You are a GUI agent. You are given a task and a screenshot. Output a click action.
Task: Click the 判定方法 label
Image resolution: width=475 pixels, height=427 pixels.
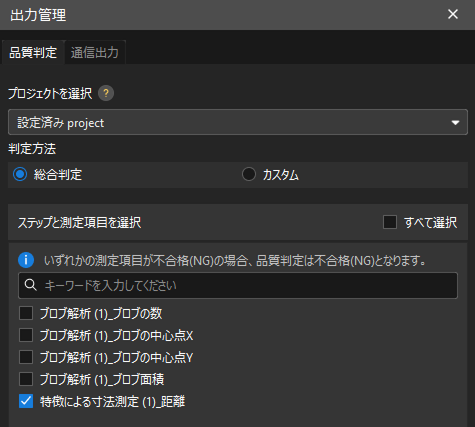[32, 149]
